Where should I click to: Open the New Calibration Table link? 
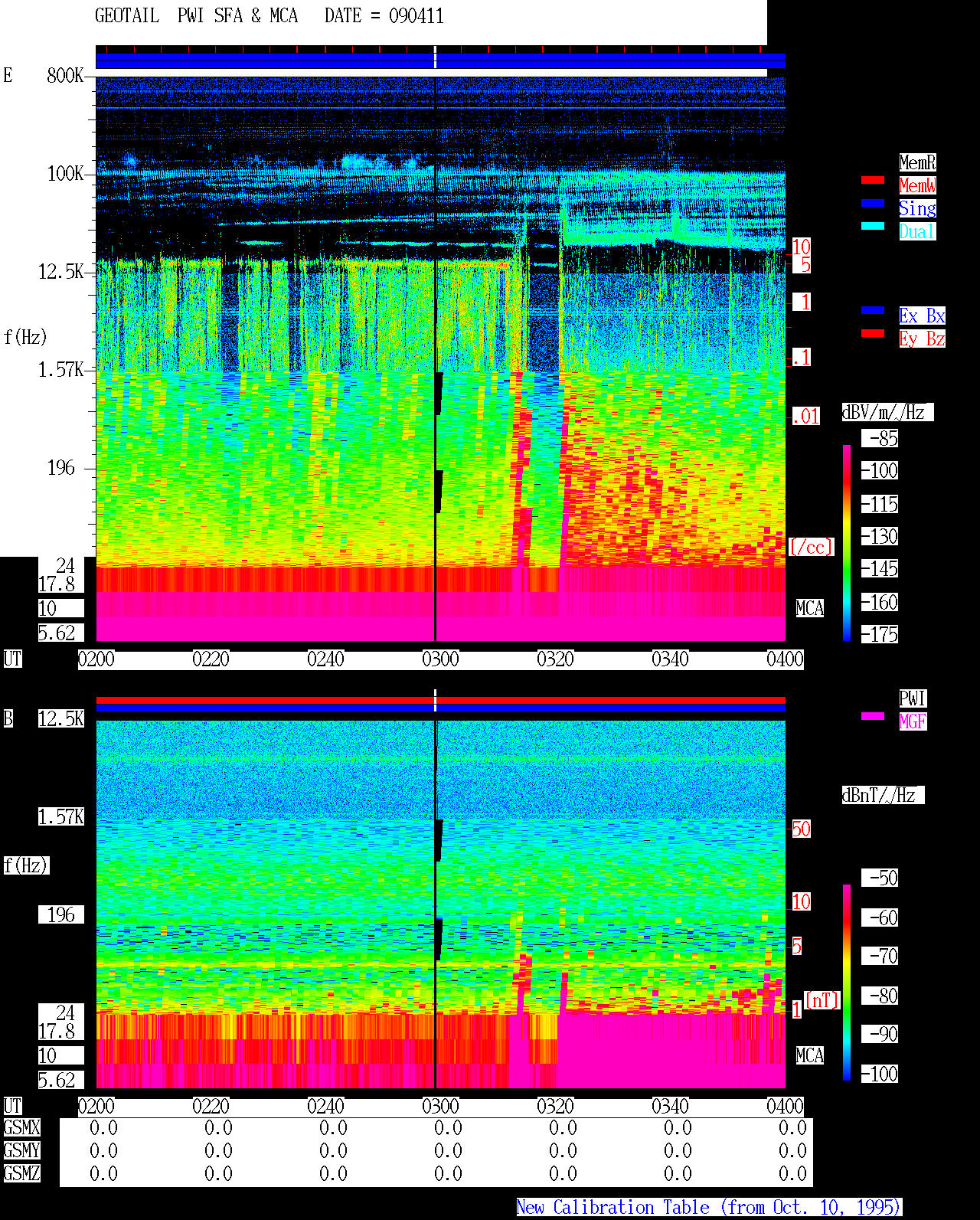coord(709,1207)
